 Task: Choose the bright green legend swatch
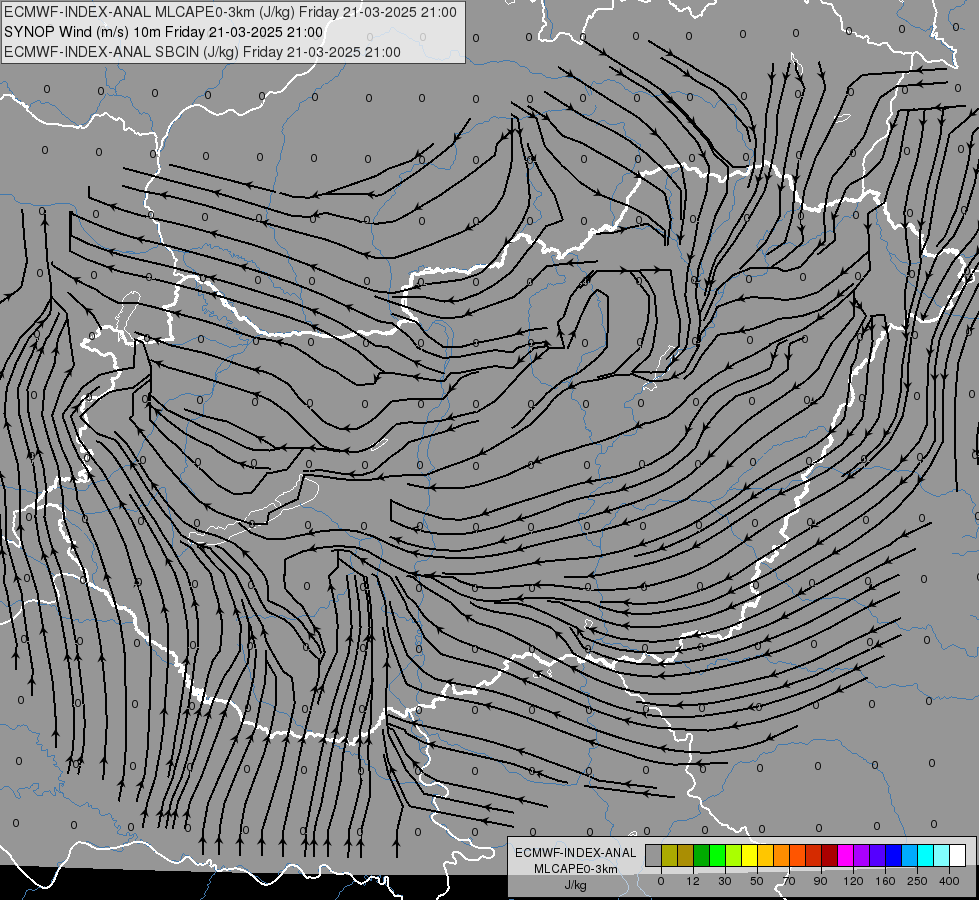tap(717, 855)
